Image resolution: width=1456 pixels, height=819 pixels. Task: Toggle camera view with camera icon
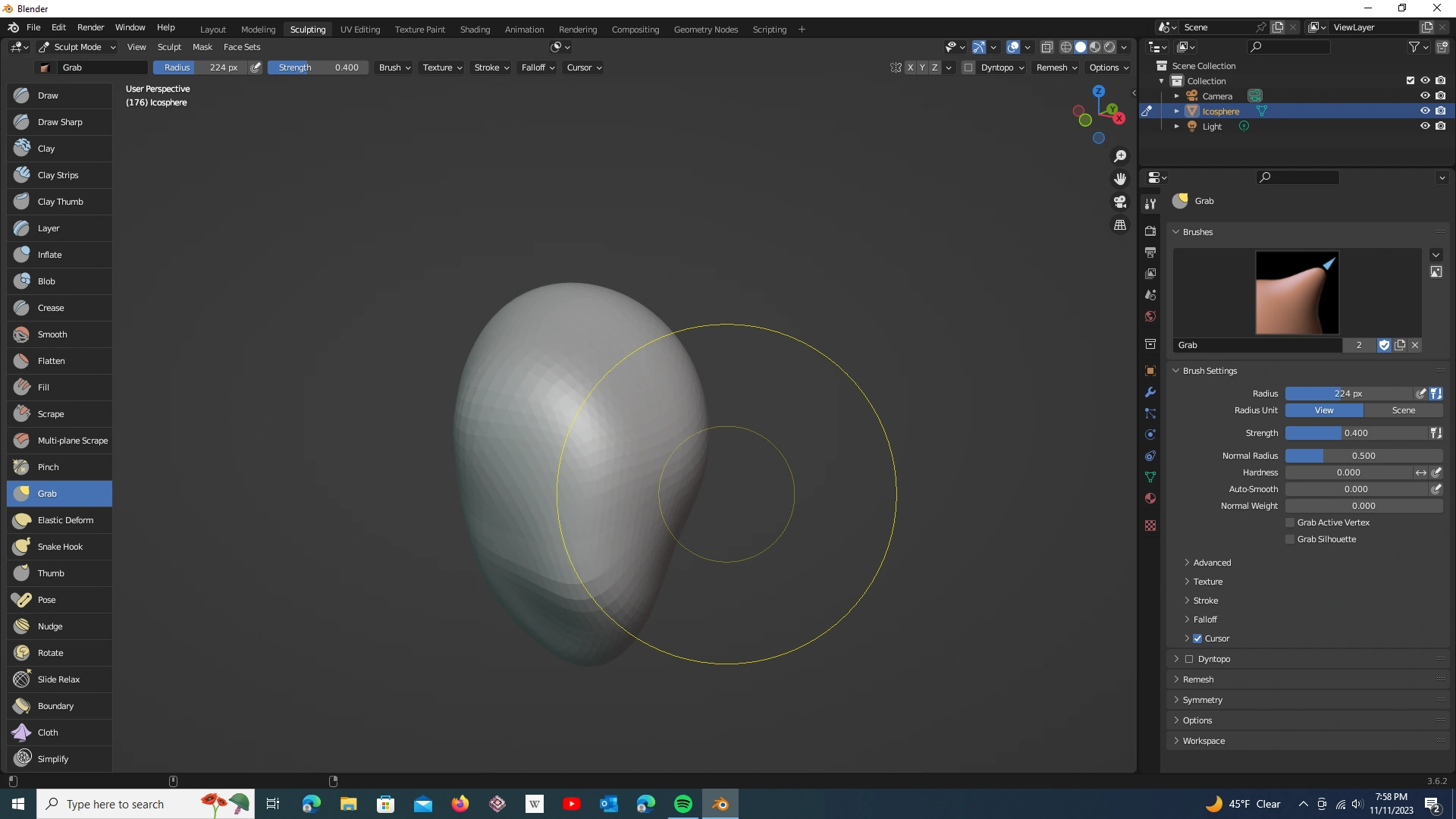click(x=1120, y=202)
